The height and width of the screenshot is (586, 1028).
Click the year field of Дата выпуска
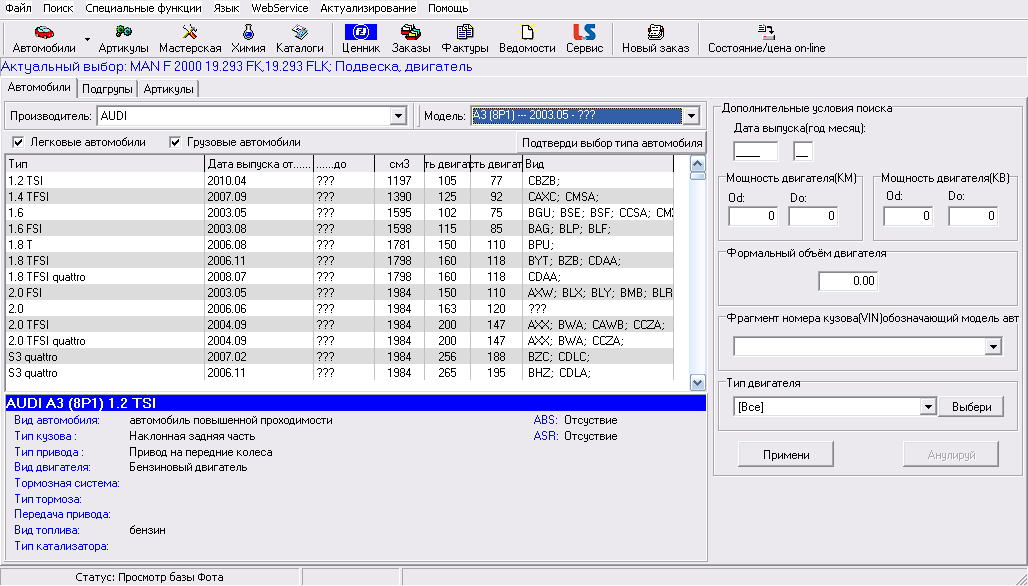(x=755, y=151)
